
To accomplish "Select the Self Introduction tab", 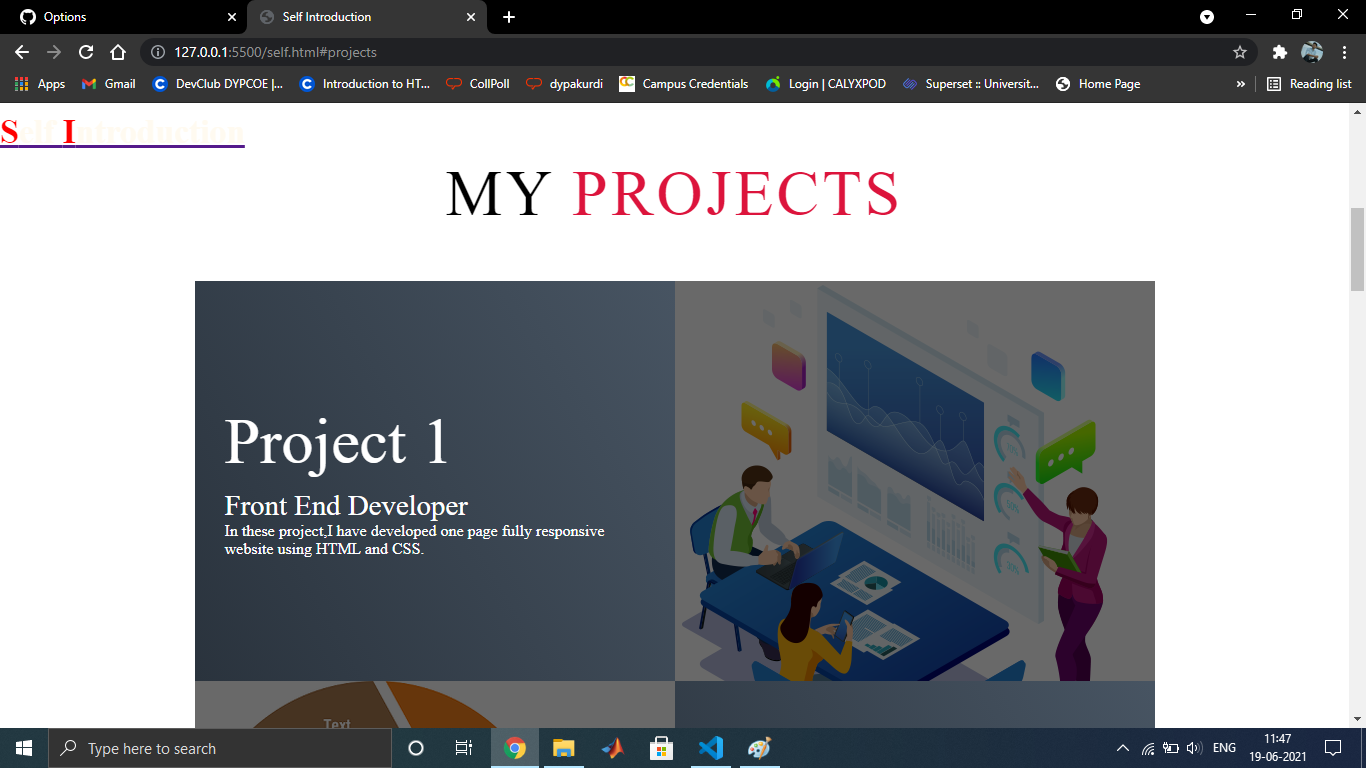I will [x=367, y=17].
